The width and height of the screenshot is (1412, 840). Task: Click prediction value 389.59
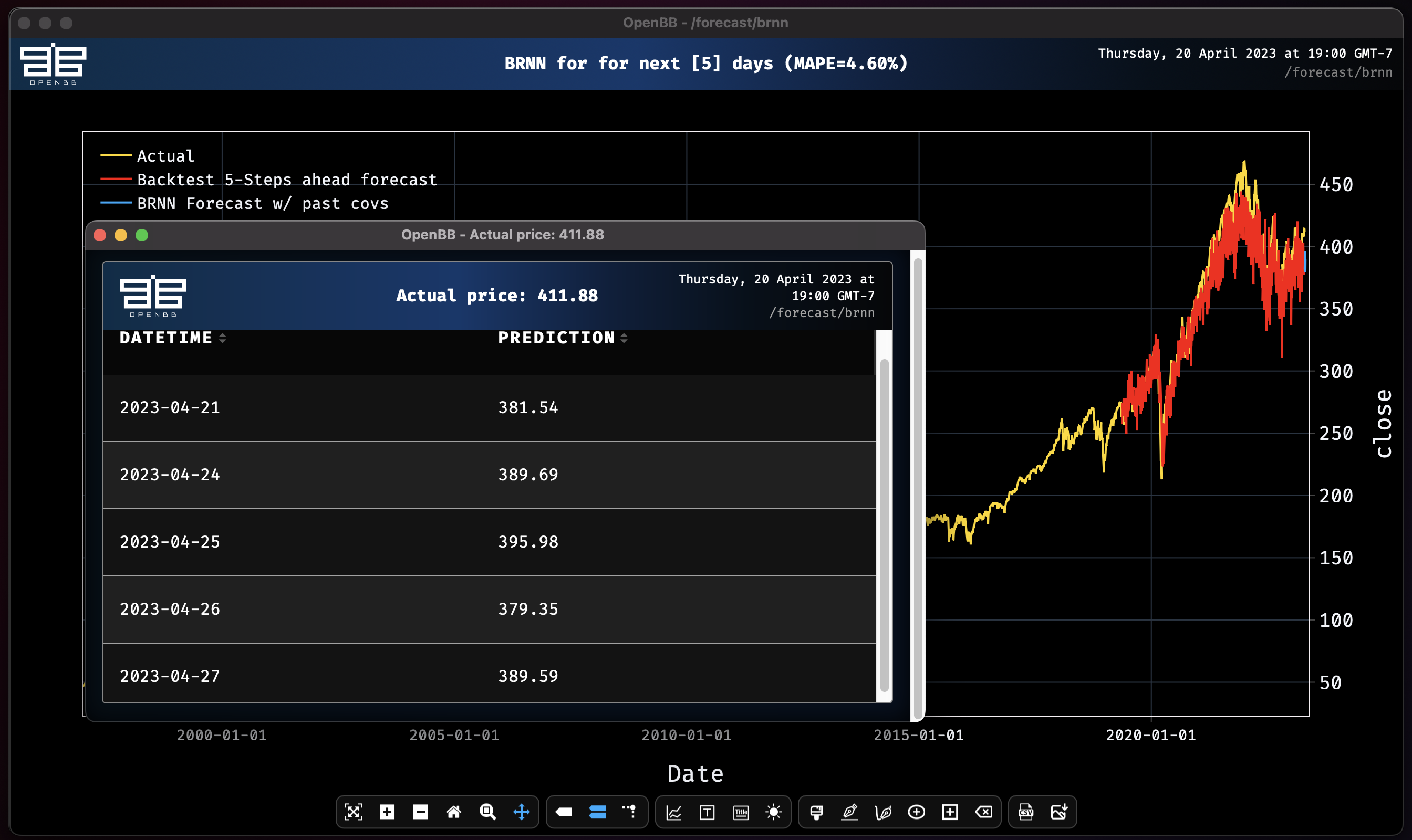click(528, 676)
